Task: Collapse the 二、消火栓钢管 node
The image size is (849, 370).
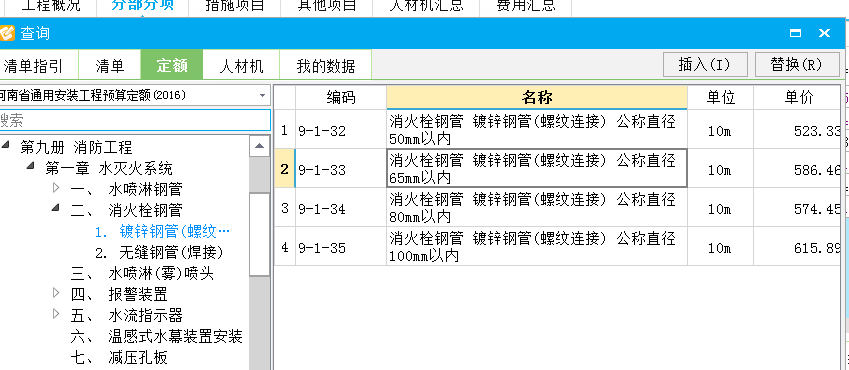Action: point(56,207)
